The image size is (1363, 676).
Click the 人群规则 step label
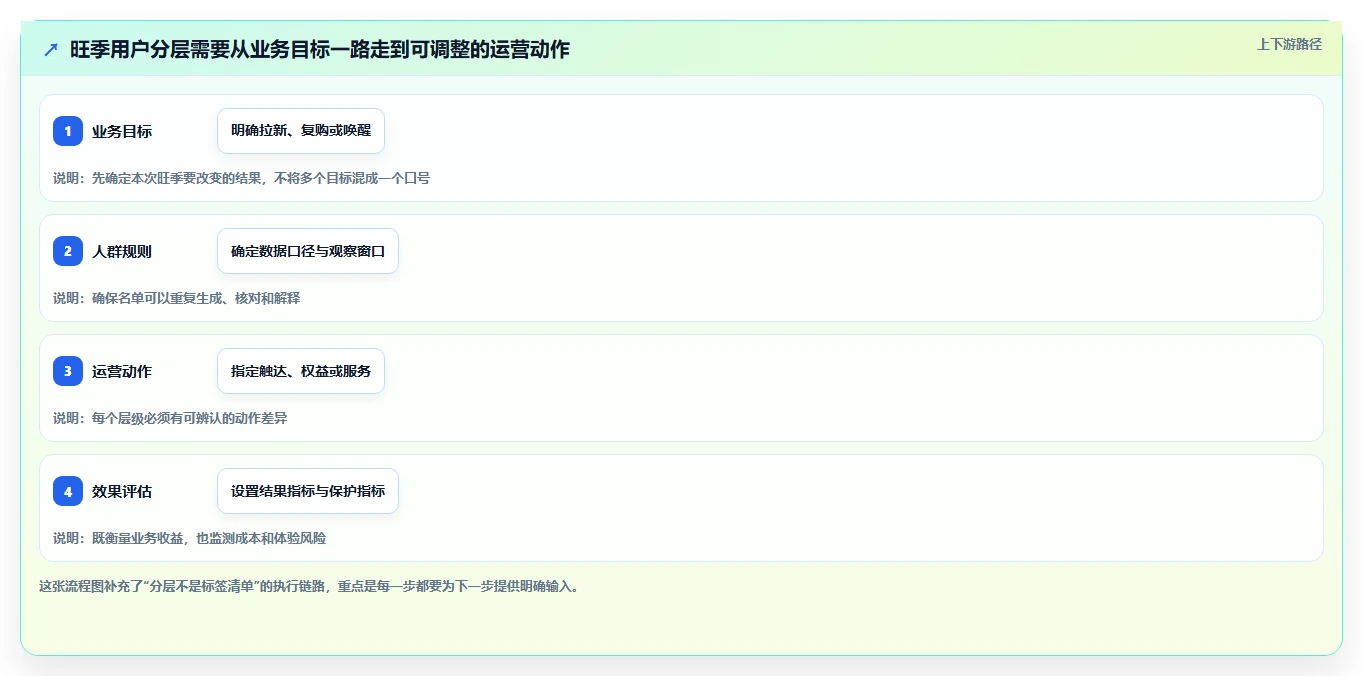(122, 251)
